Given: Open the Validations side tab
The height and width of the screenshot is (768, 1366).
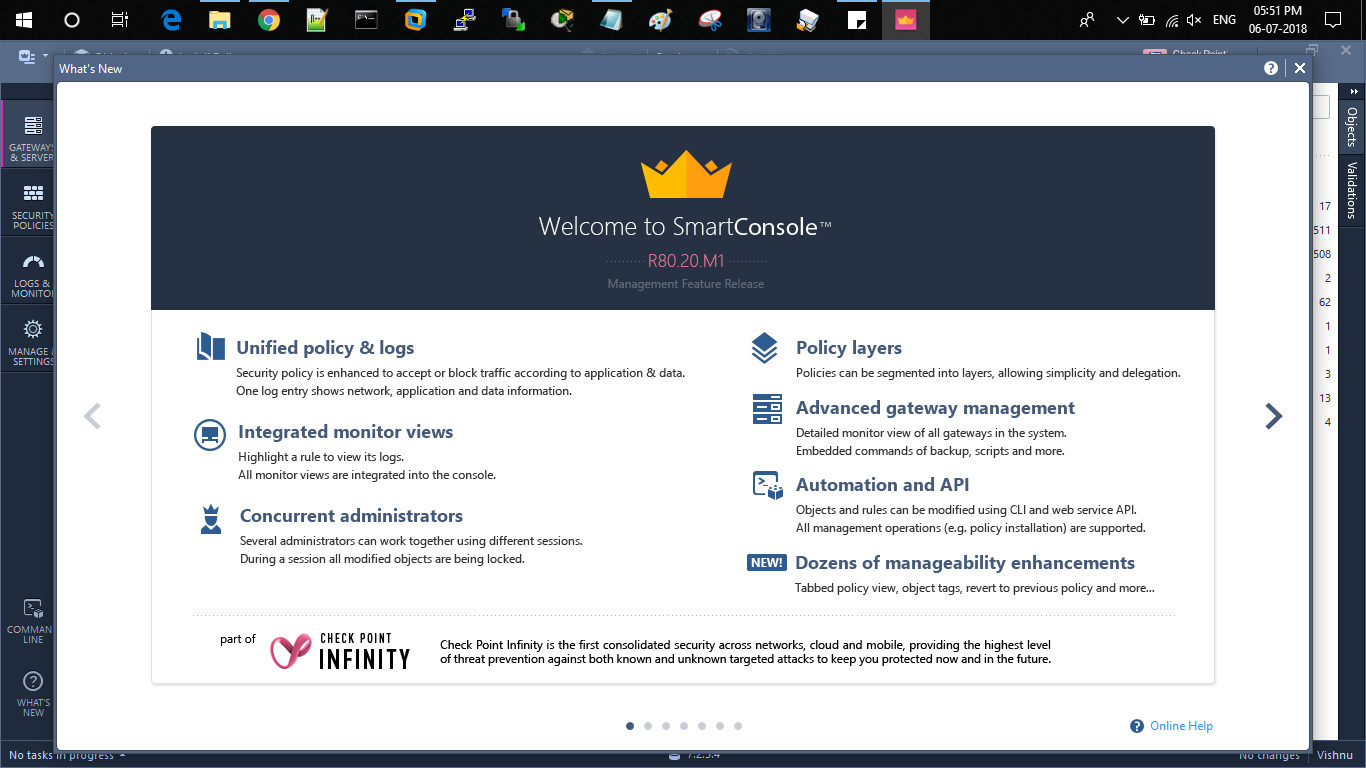Looking at the screenshot, I should pos(1352,190).
